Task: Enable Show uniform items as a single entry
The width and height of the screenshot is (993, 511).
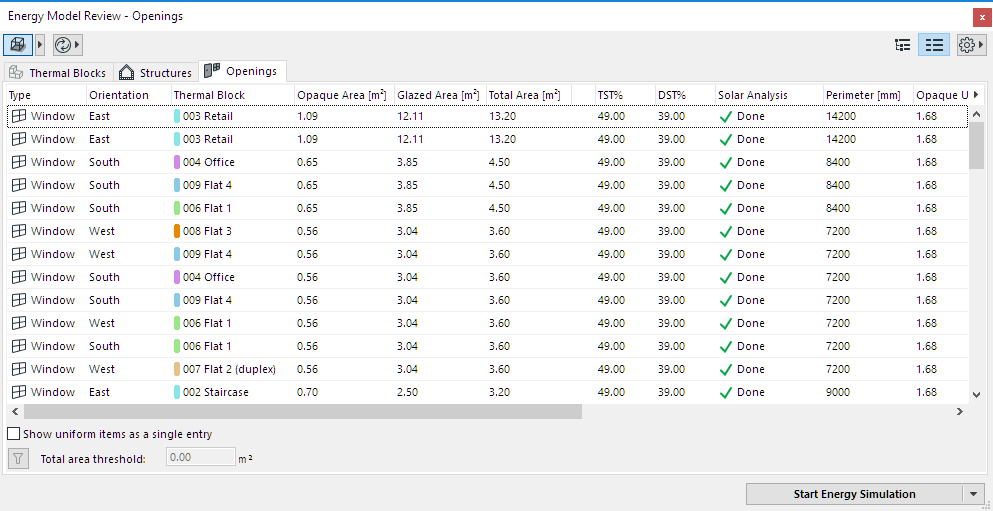Action: point(13,434)
